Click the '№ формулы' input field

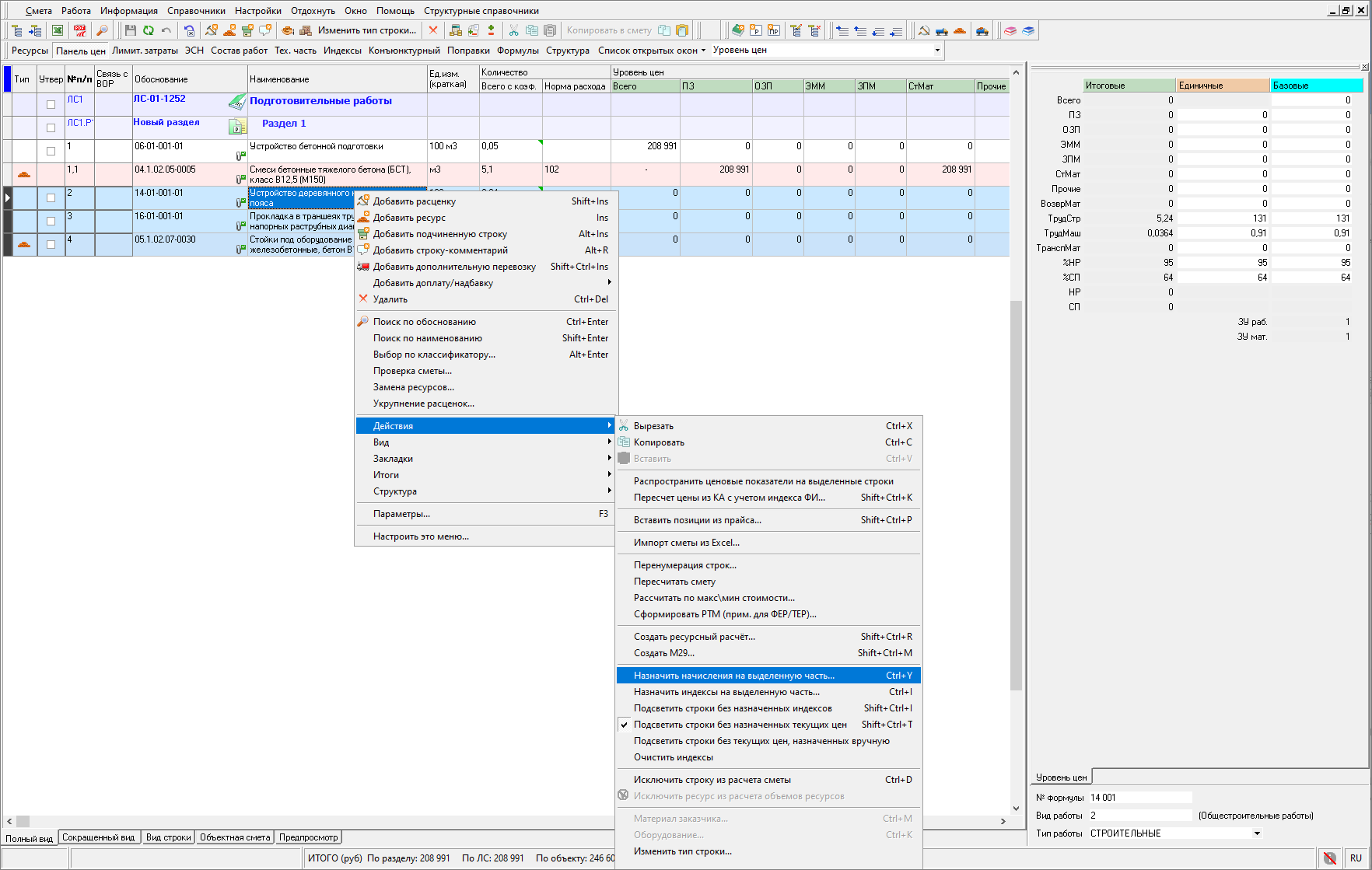tap(1139, 798)
